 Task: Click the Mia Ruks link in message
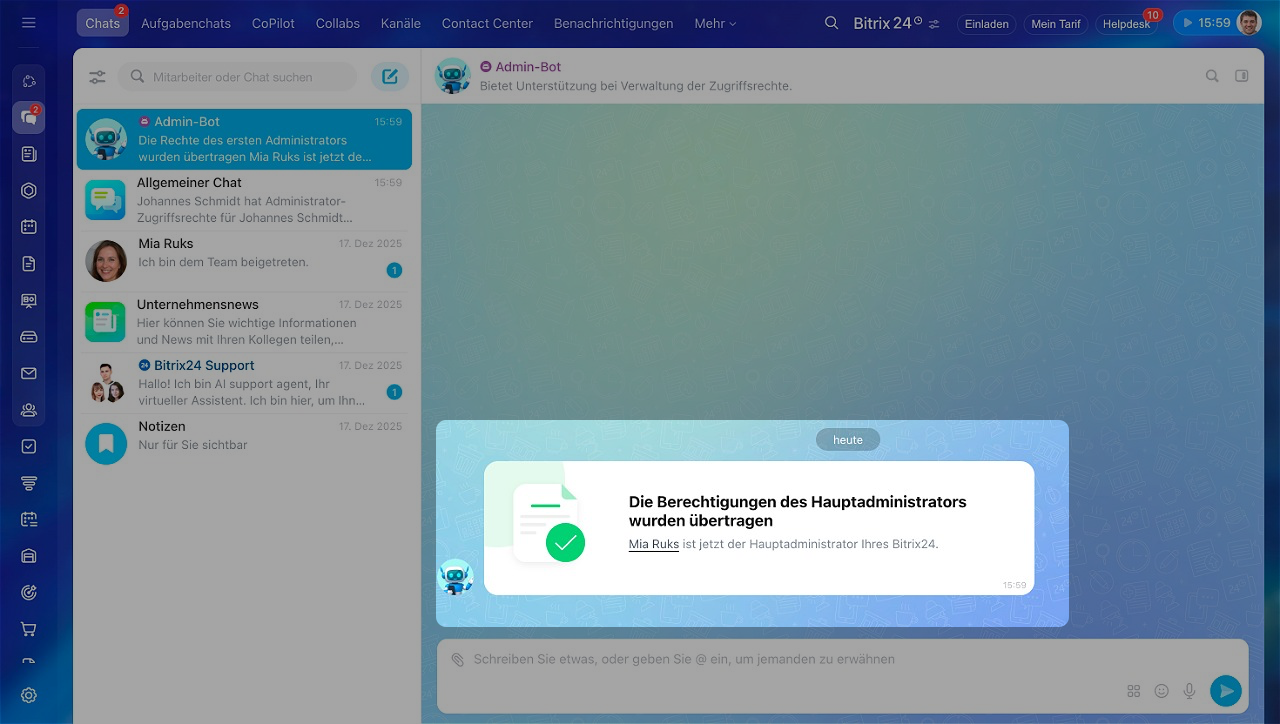pos(654,544)
